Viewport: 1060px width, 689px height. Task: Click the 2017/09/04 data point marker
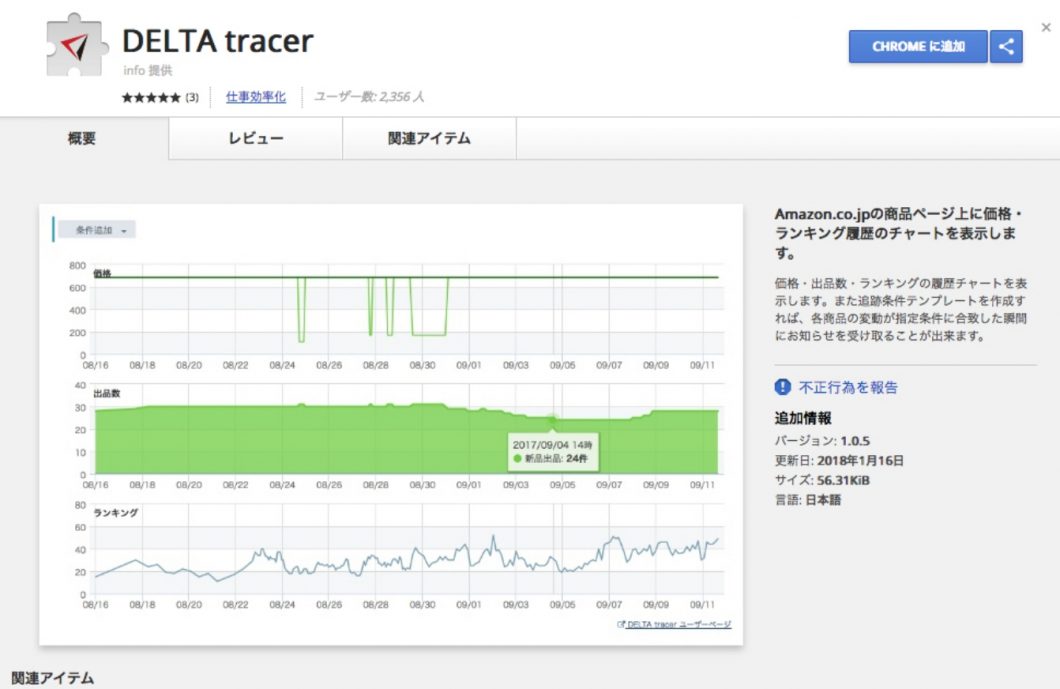[552, 420]
